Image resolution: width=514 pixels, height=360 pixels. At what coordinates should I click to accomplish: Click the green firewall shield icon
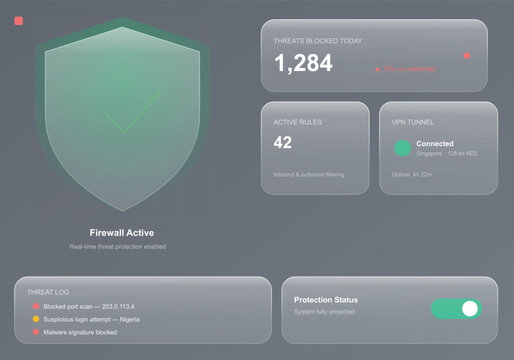tap(123, 115)
